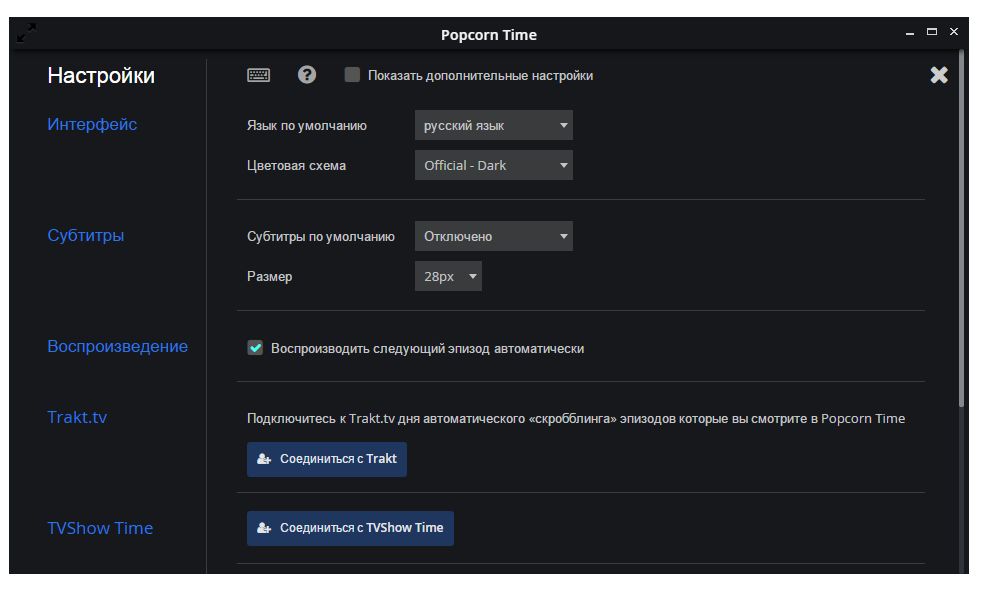
Task: Go to the Интерфейс settings section
Action: (92, 125)
